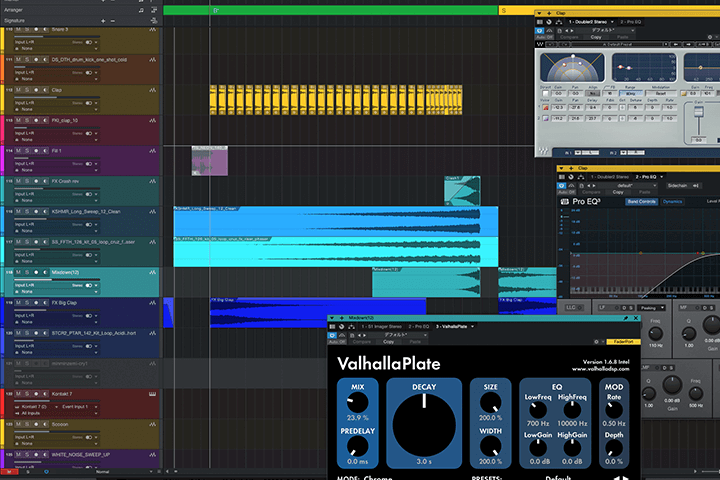Open ValhallaPlate window settings gear icon
The width and height of the screenshot is (720, 480).
tap(596, 342)
